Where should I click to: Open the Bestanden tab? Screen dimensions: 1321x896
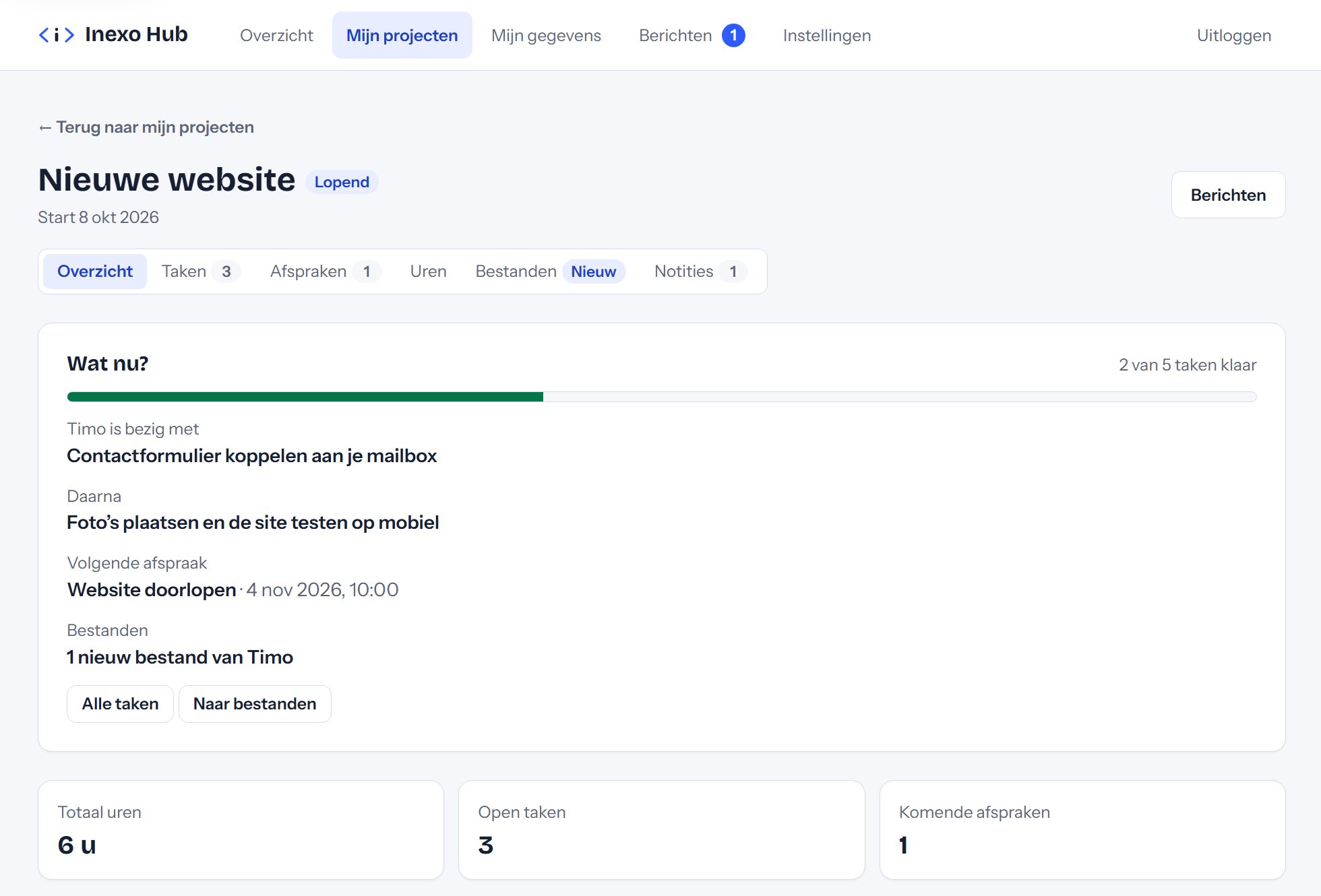click(x=550, y=271)
